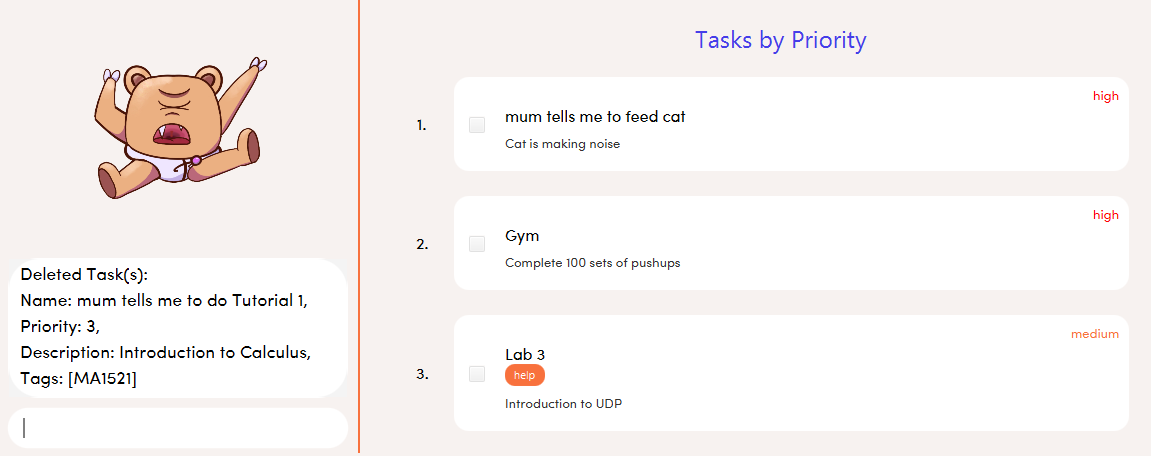Select the Lab 3 task title
Screen dimensions: 1151x456
click(x=525, y=354)
